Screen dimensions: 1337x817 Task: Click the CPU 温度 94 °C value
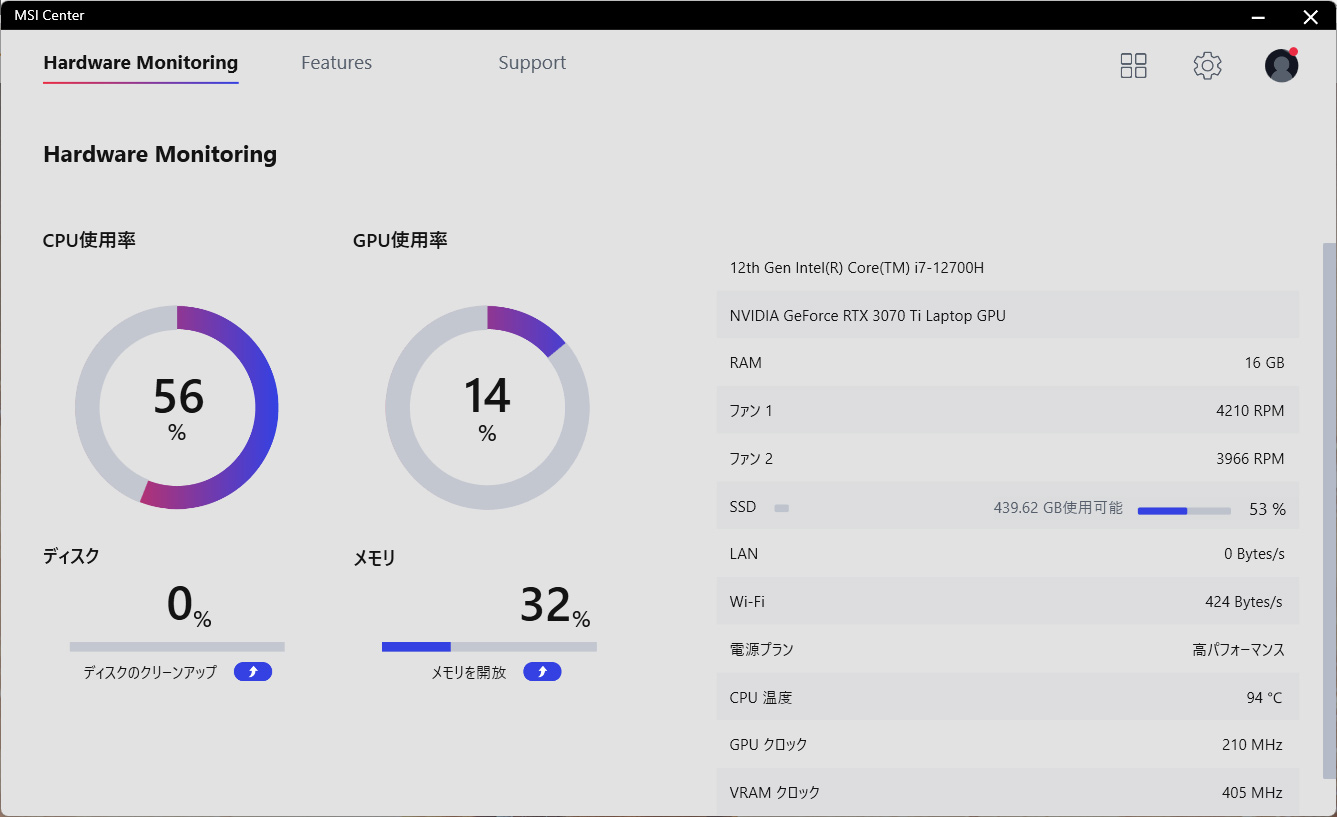(1264, 698)
